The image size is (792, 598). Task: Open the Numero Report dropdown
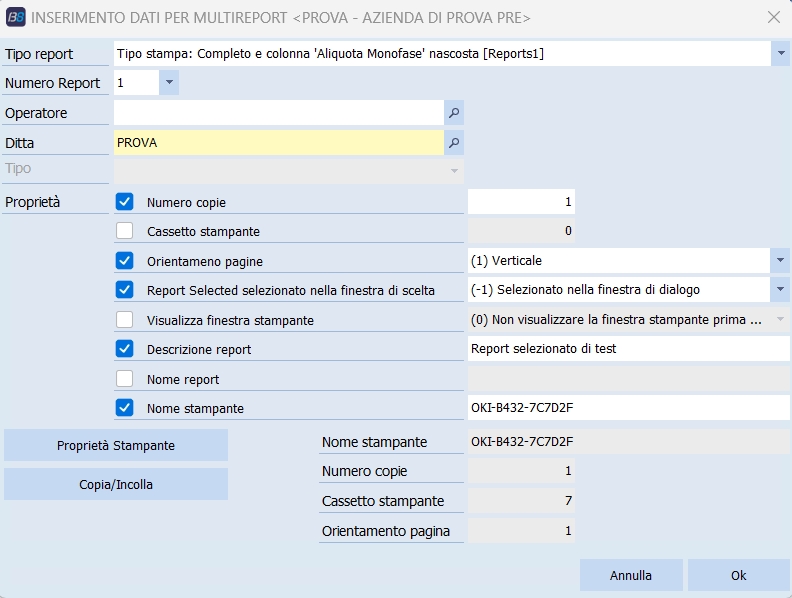tap(169, 82)
